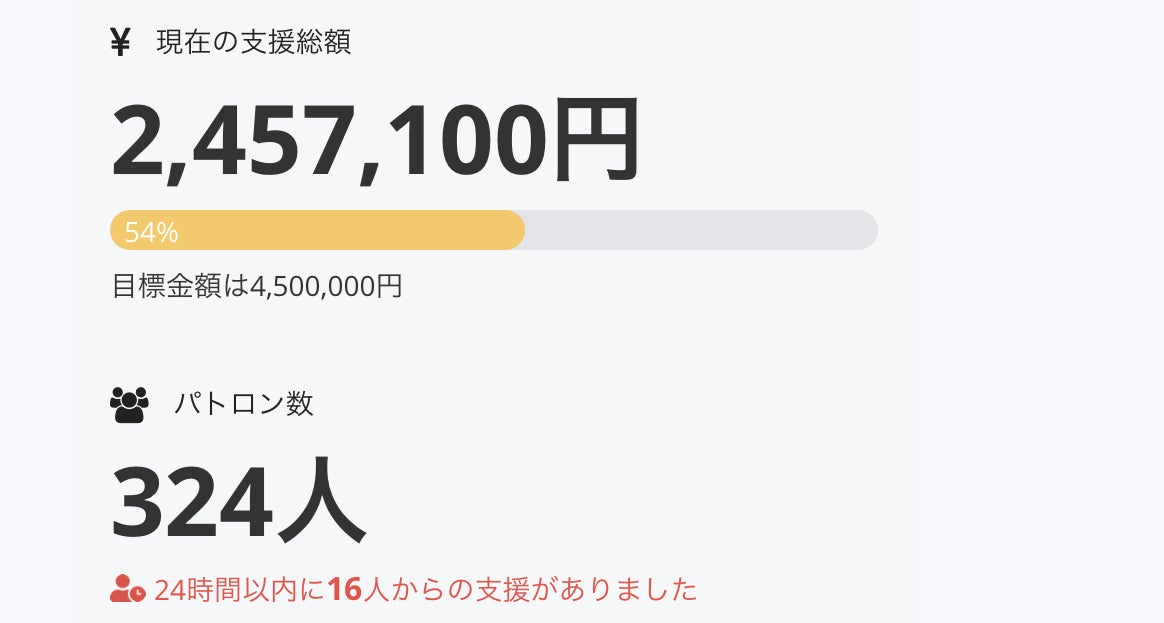This screenshot has width=1164, height=623.
Task: Click the bold 16 in the red notice
Action: coord(344,590)
